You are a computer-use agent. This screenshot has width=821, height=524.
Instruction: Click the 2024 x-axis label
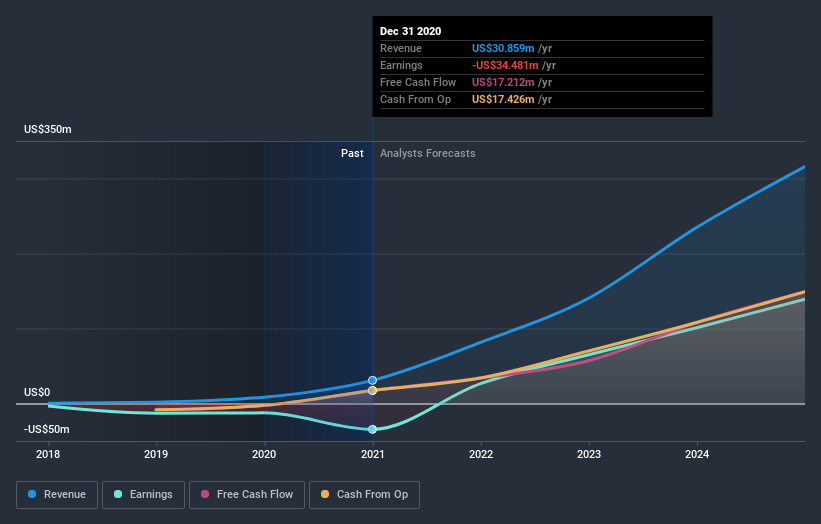tap(697, 454)
